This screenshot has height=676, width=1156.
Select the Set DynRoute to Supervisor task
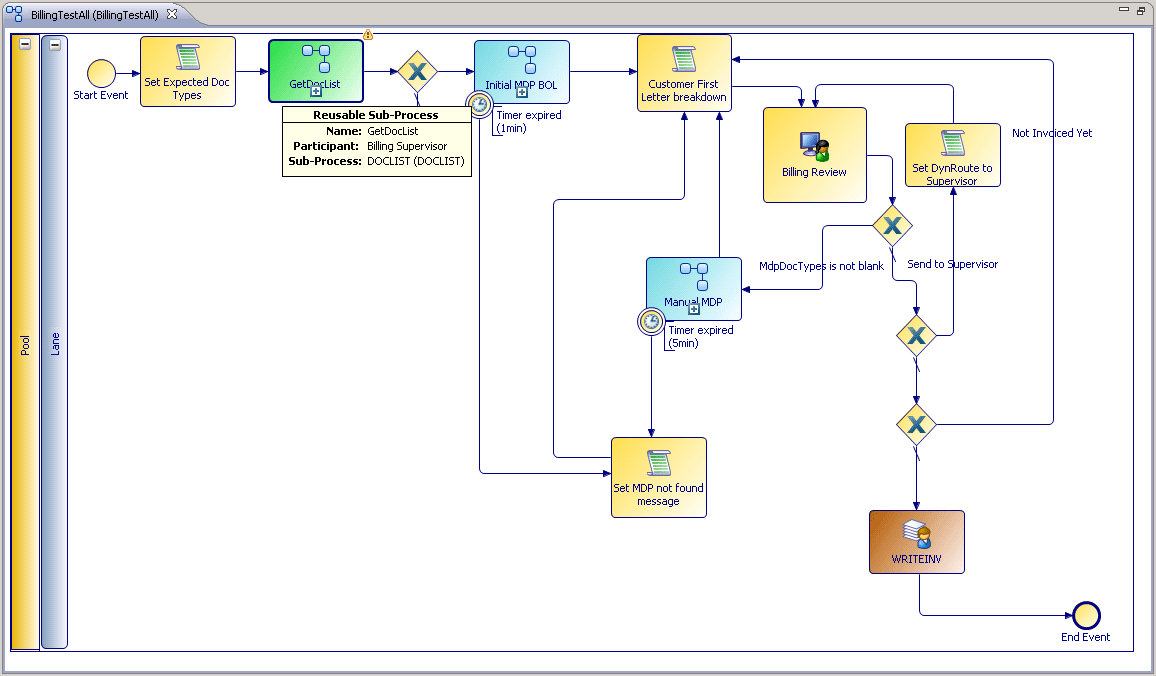(x=952, y=155)
